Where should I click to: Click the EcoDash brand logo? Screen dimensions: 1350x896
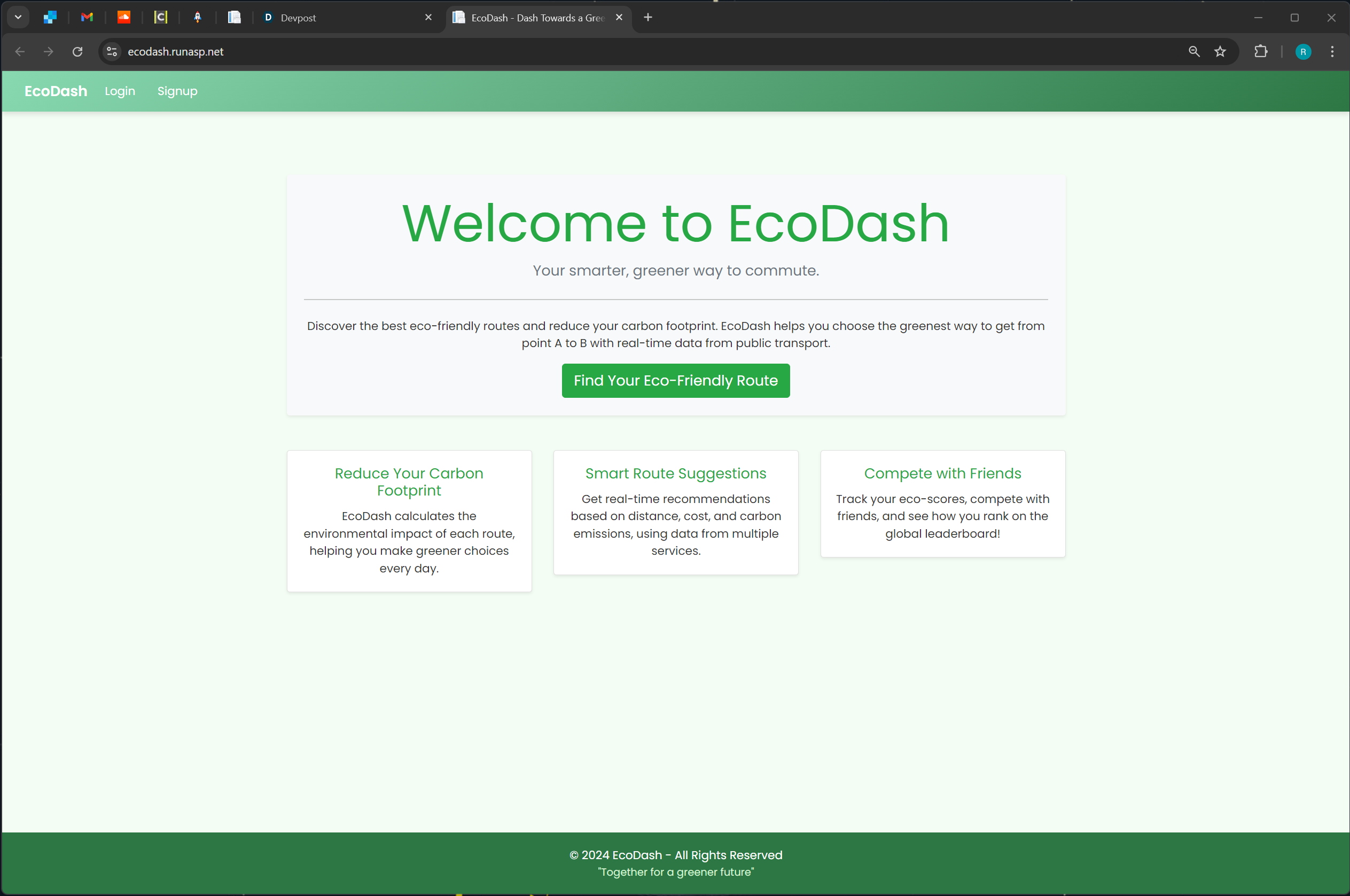(56, 91)
